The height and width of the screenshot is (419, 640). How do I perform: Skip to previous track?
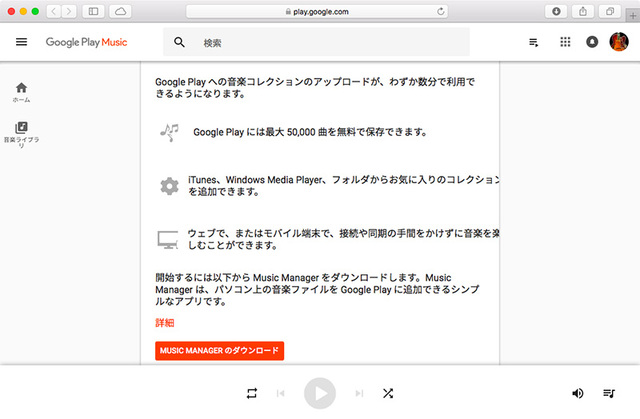pyautogui.click(x=281, y=393)
